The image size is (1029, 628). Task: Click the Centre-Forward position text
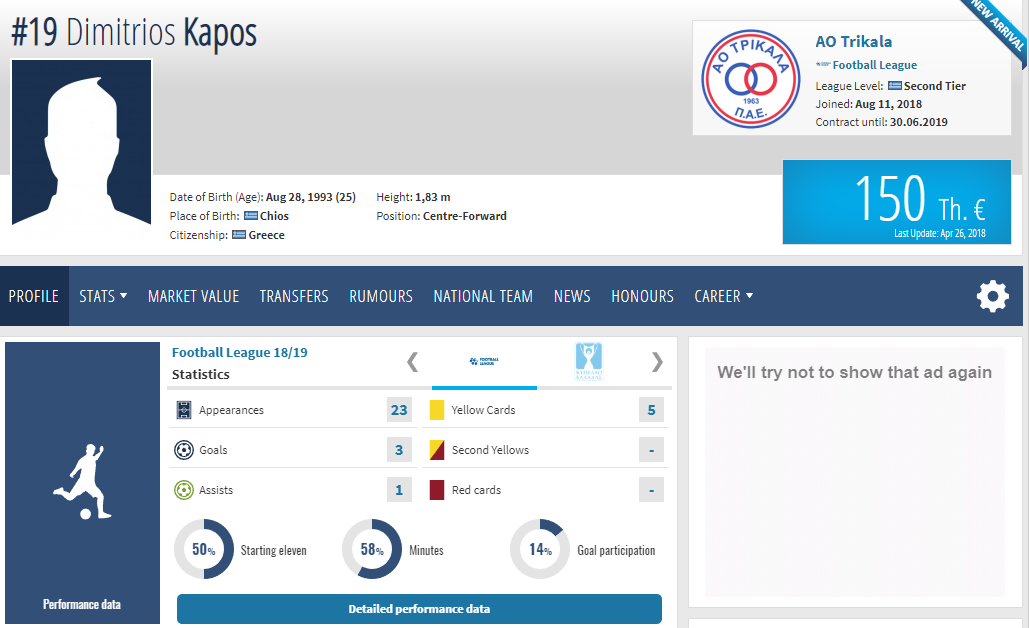(x=465, y=216)
